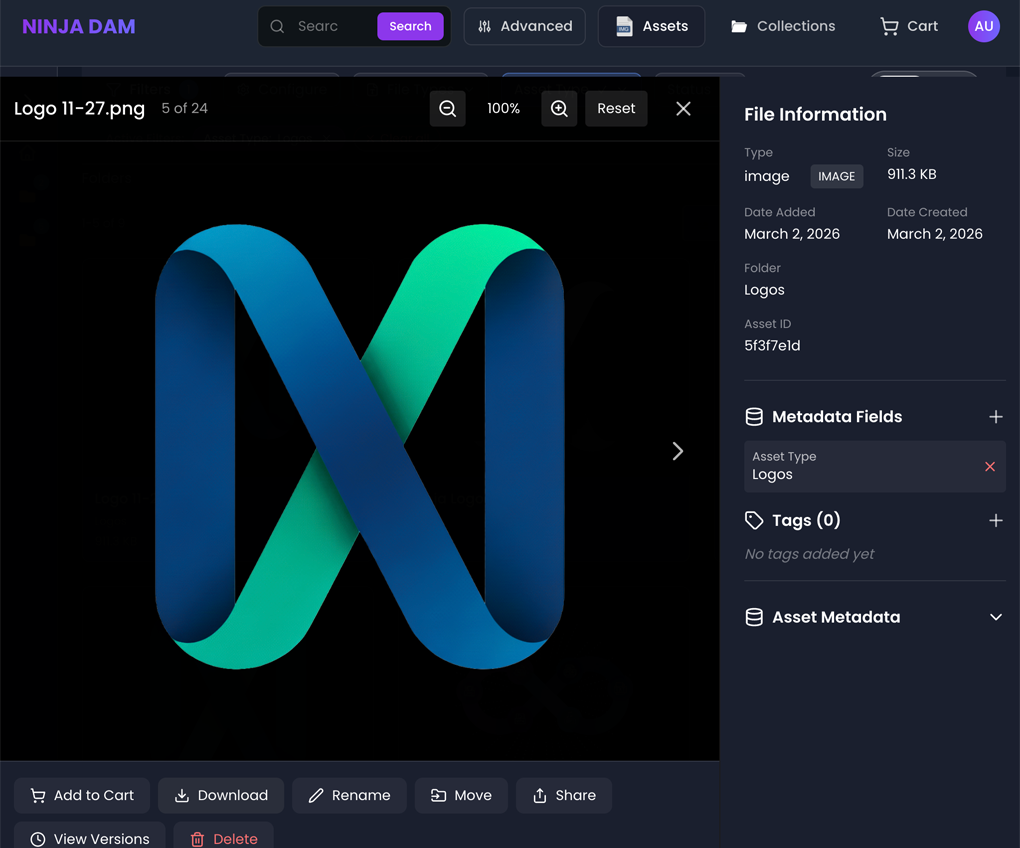Add a new Metadata Field

(996, 417)
